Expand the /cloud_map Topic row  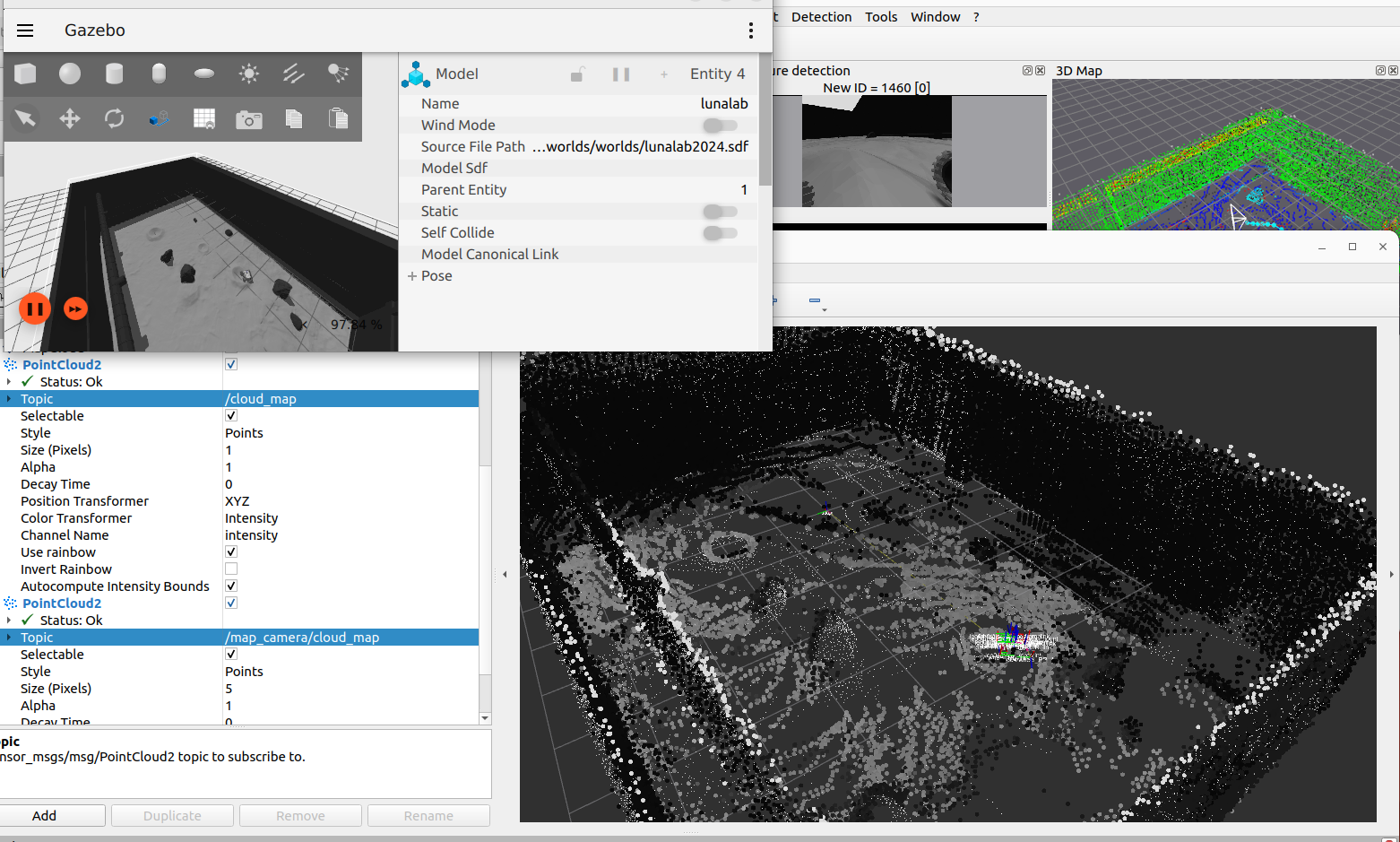click(x=9, y=399)
